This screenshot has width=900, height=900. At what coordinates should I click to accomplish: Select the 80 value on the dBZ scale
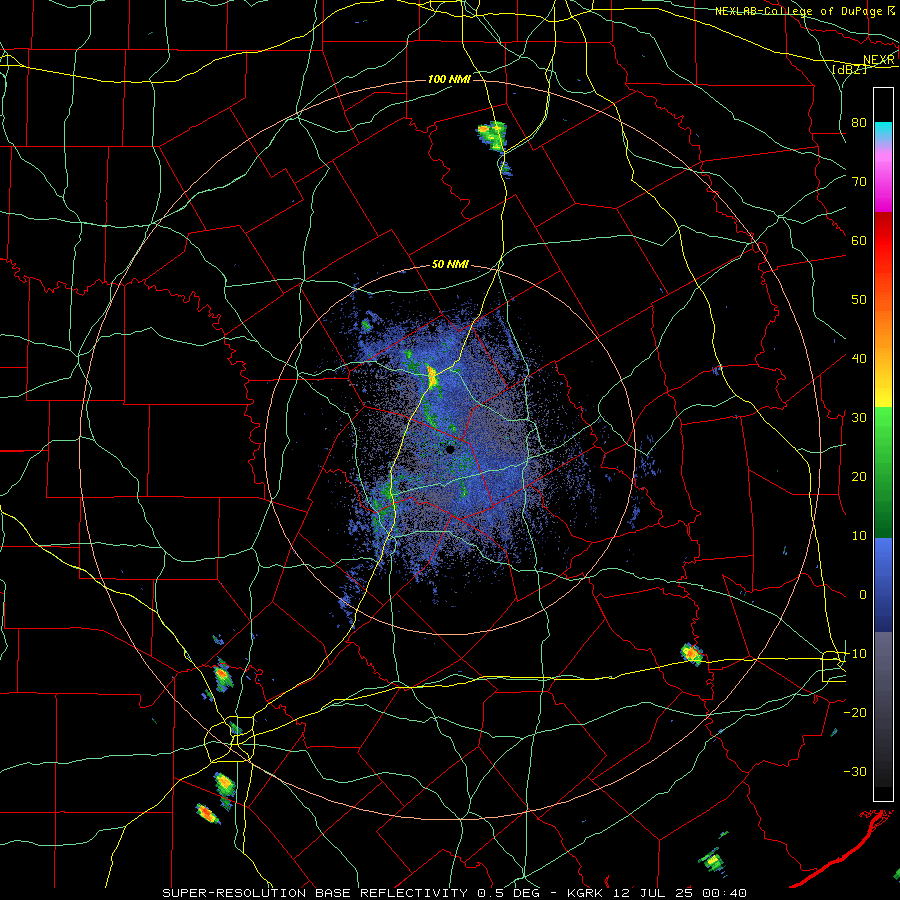(x=859, y=123)
